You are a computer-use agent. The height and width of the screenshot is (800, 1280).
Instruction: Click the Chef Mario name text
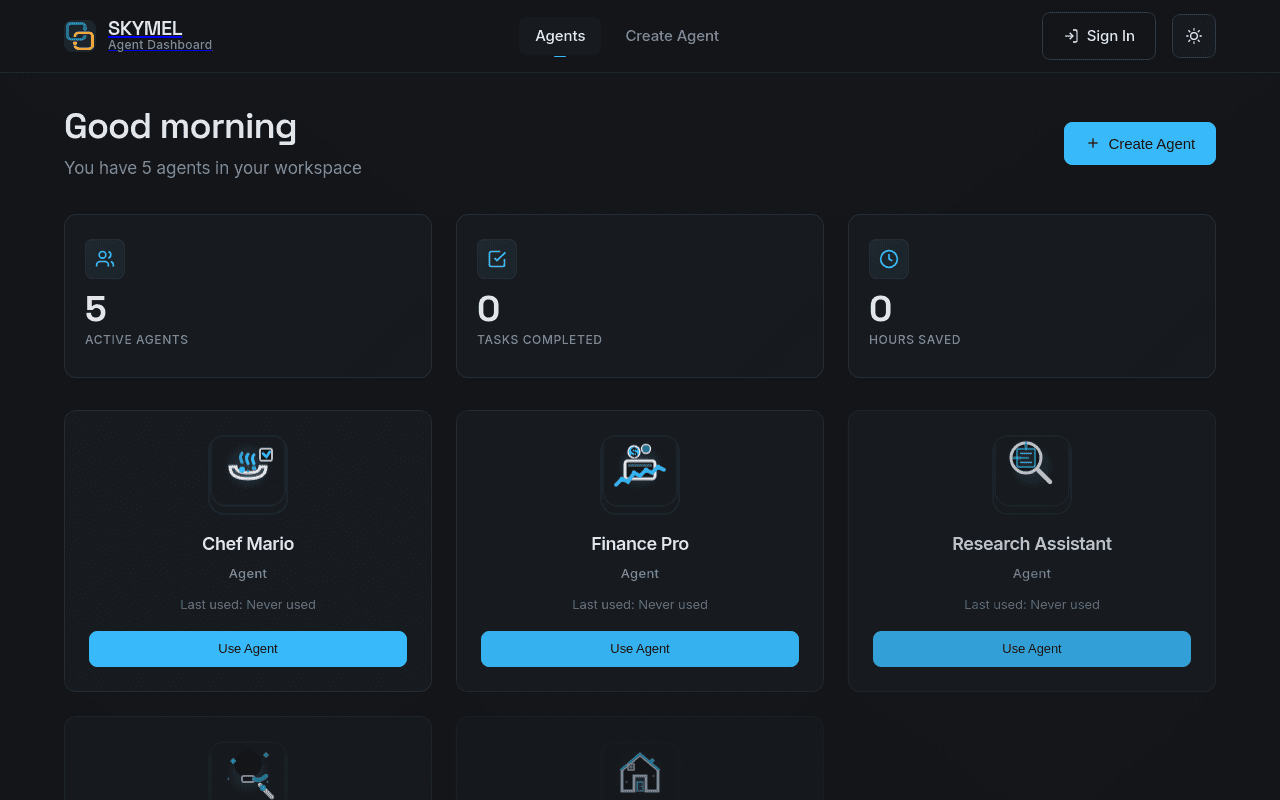[248, 544]
